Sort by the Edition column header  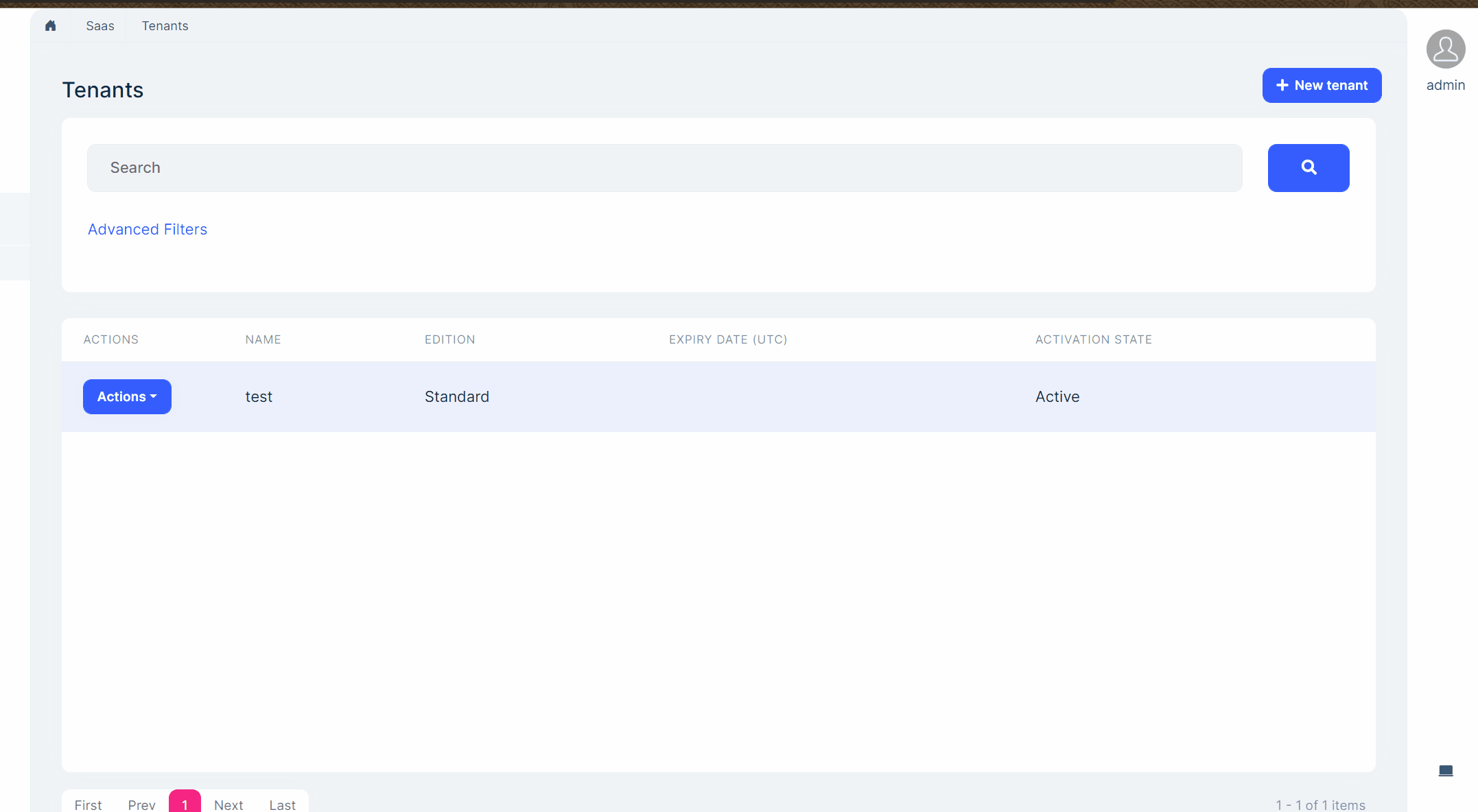449,339
